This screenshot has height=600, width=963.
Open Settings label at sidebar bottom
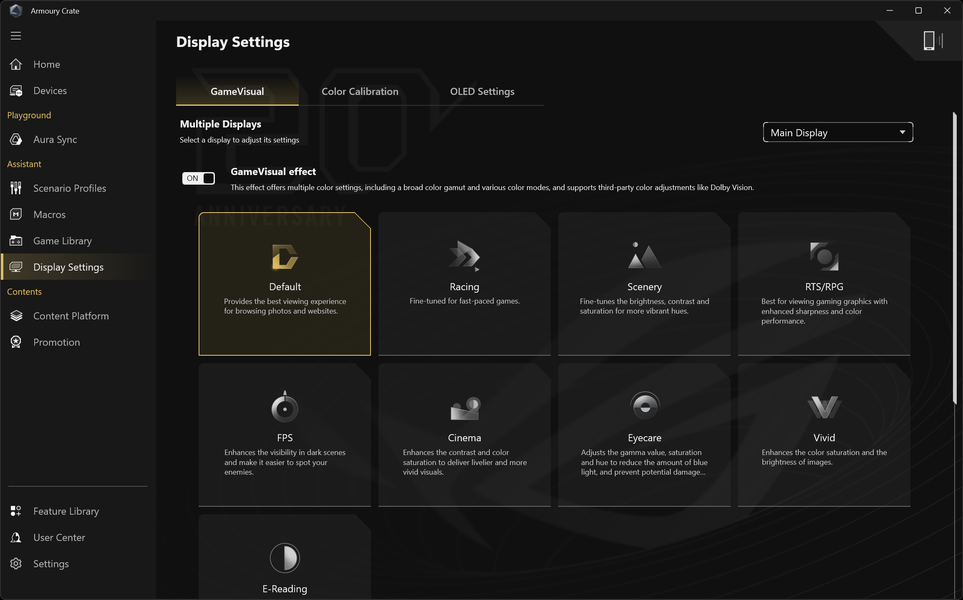(x=51, y=564)
